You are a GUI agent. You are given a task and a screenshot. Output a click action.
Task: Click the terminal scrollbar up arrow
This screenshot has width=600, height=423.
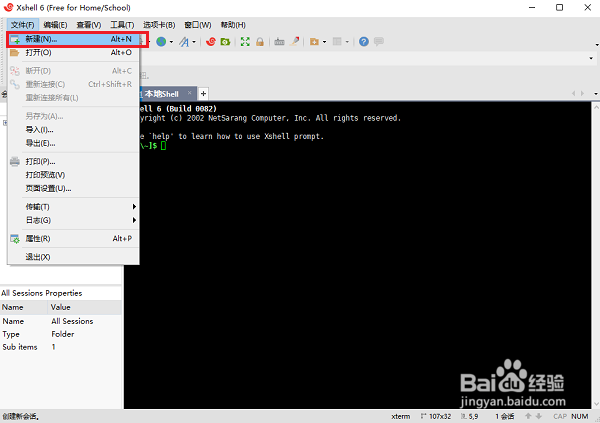click(596, 106)
